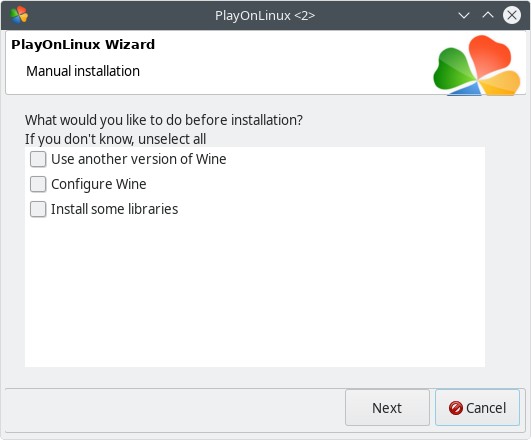Viewport: 531px width, 440px height.
Task: Click the PlayOnLinux Wizard heading
Action: point(83,45)
